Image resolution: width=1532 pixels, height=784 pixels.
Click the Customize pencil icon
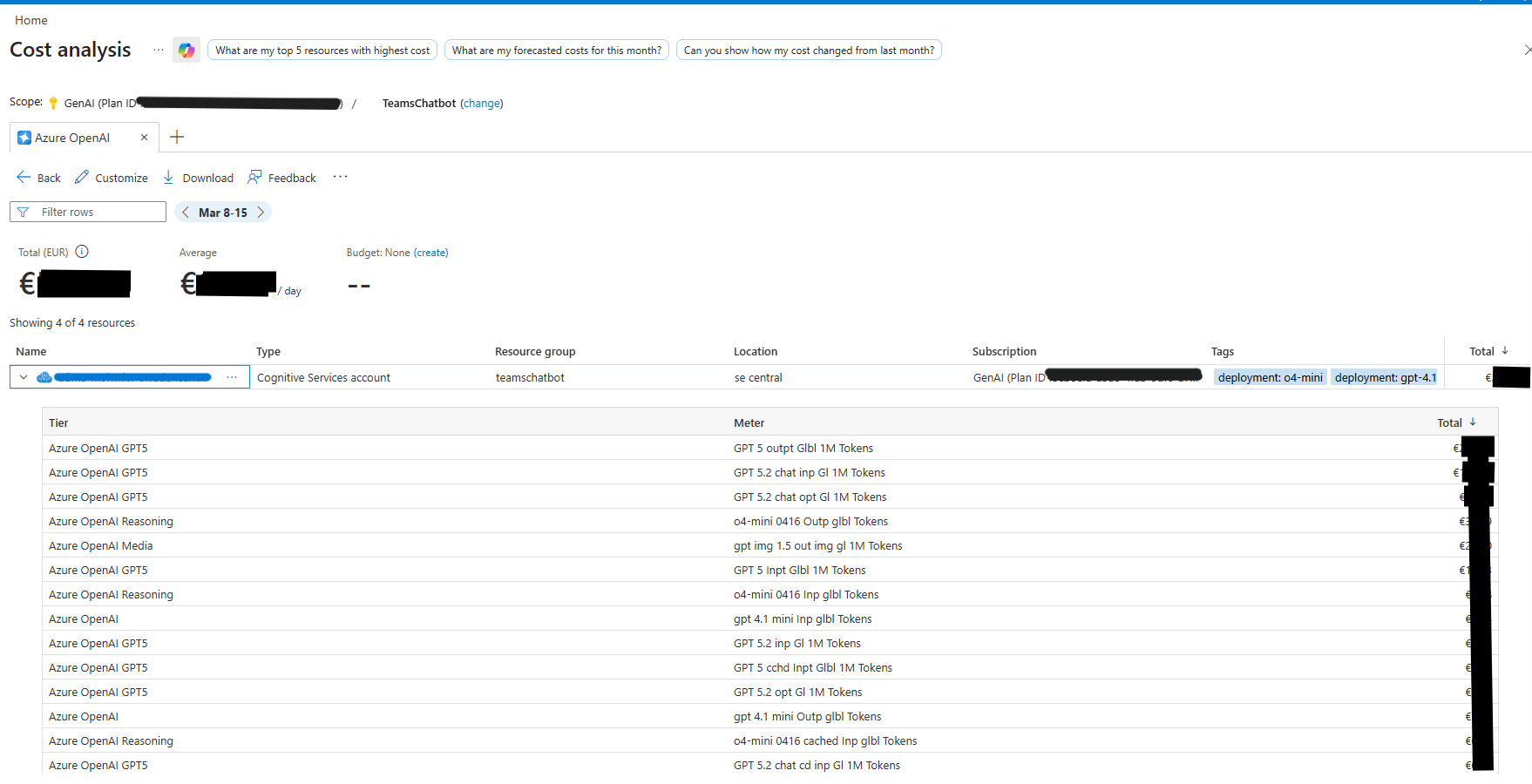82,177
